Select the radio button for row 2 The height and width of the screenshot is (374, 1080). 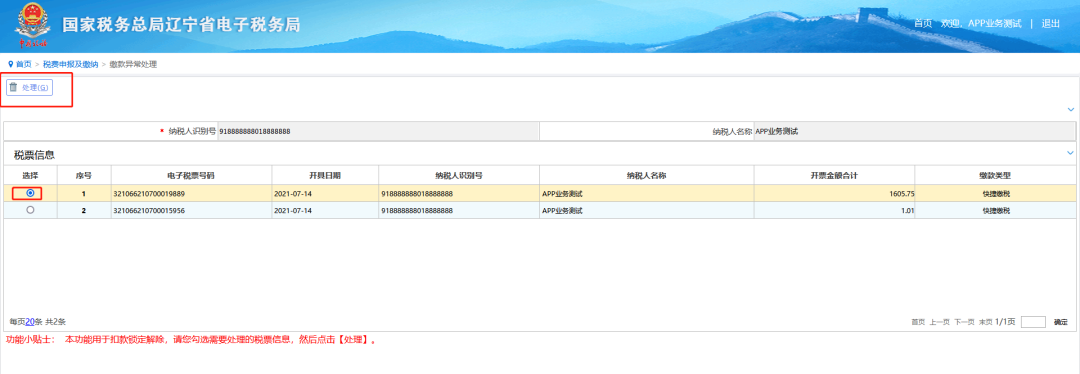pyautogui.click(x=30, y=211)
